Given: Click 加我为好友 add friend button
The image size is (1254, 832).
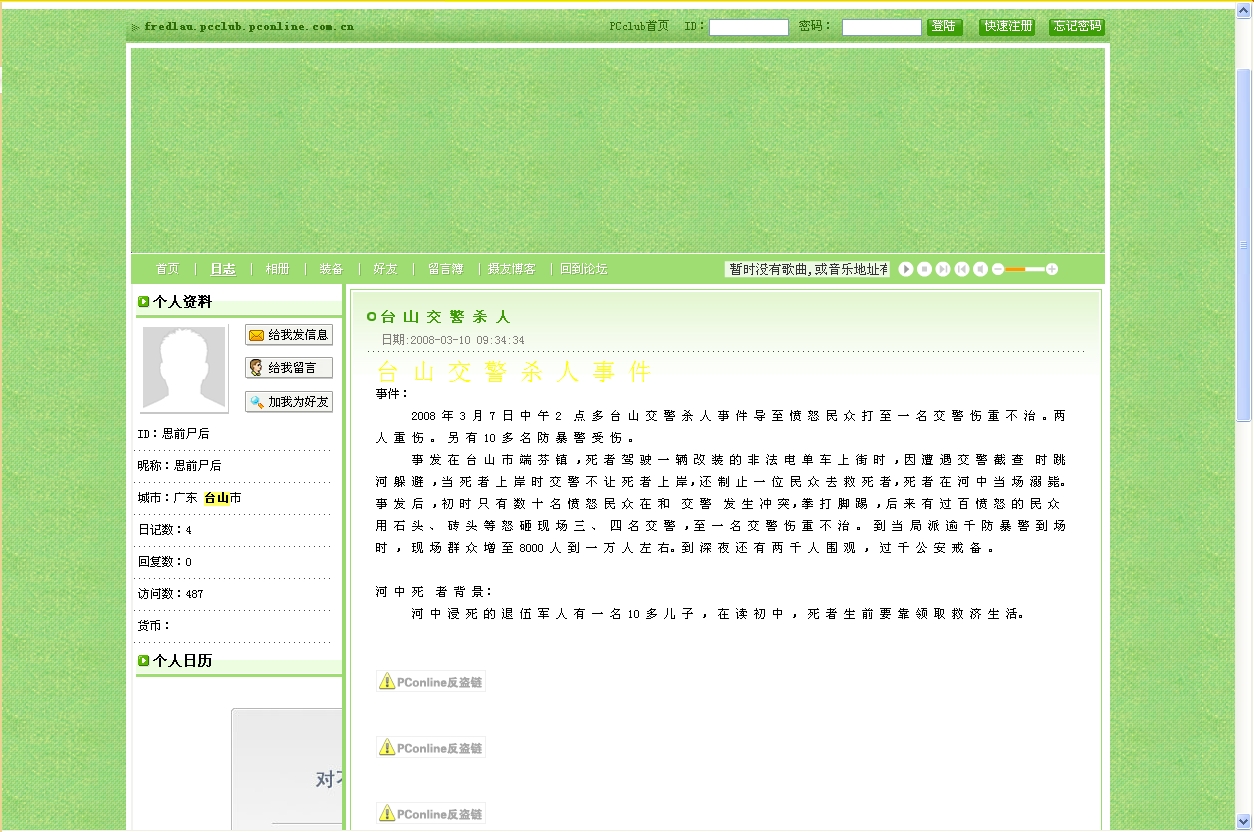Looking at the screenshot, I should (289, 402).
